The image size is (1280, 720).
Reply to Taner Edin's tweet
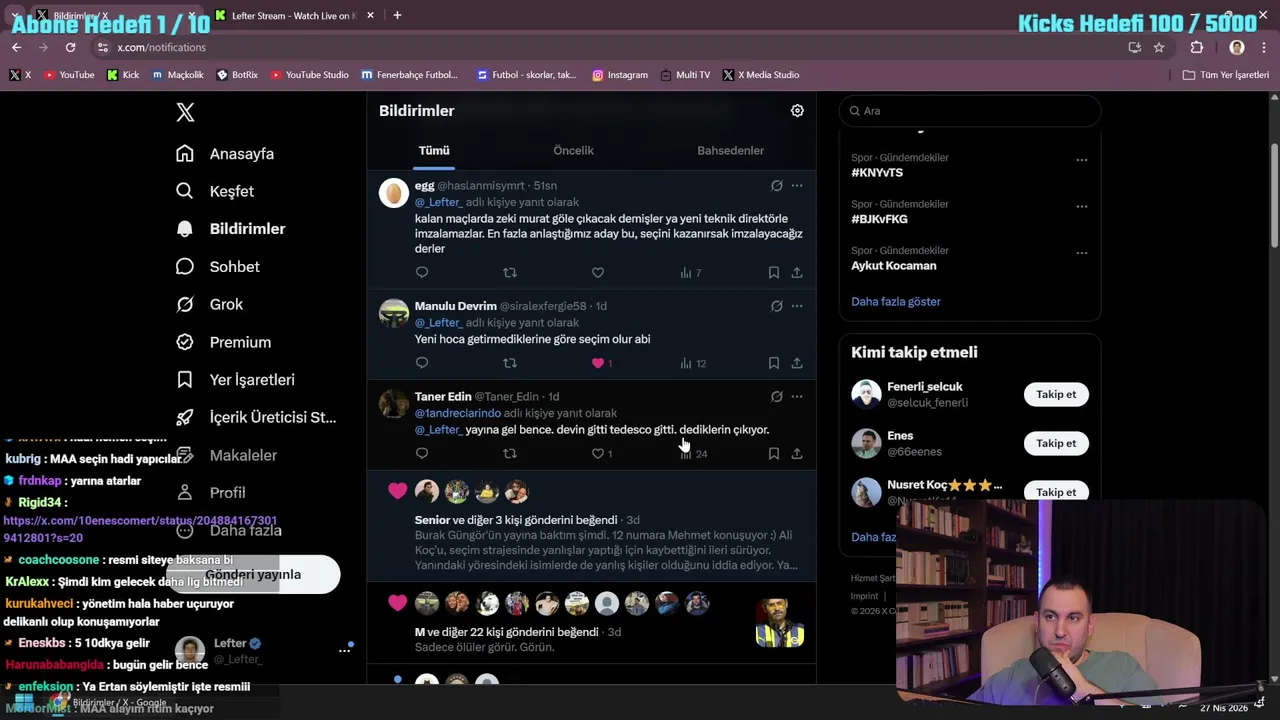pos(422,453)
